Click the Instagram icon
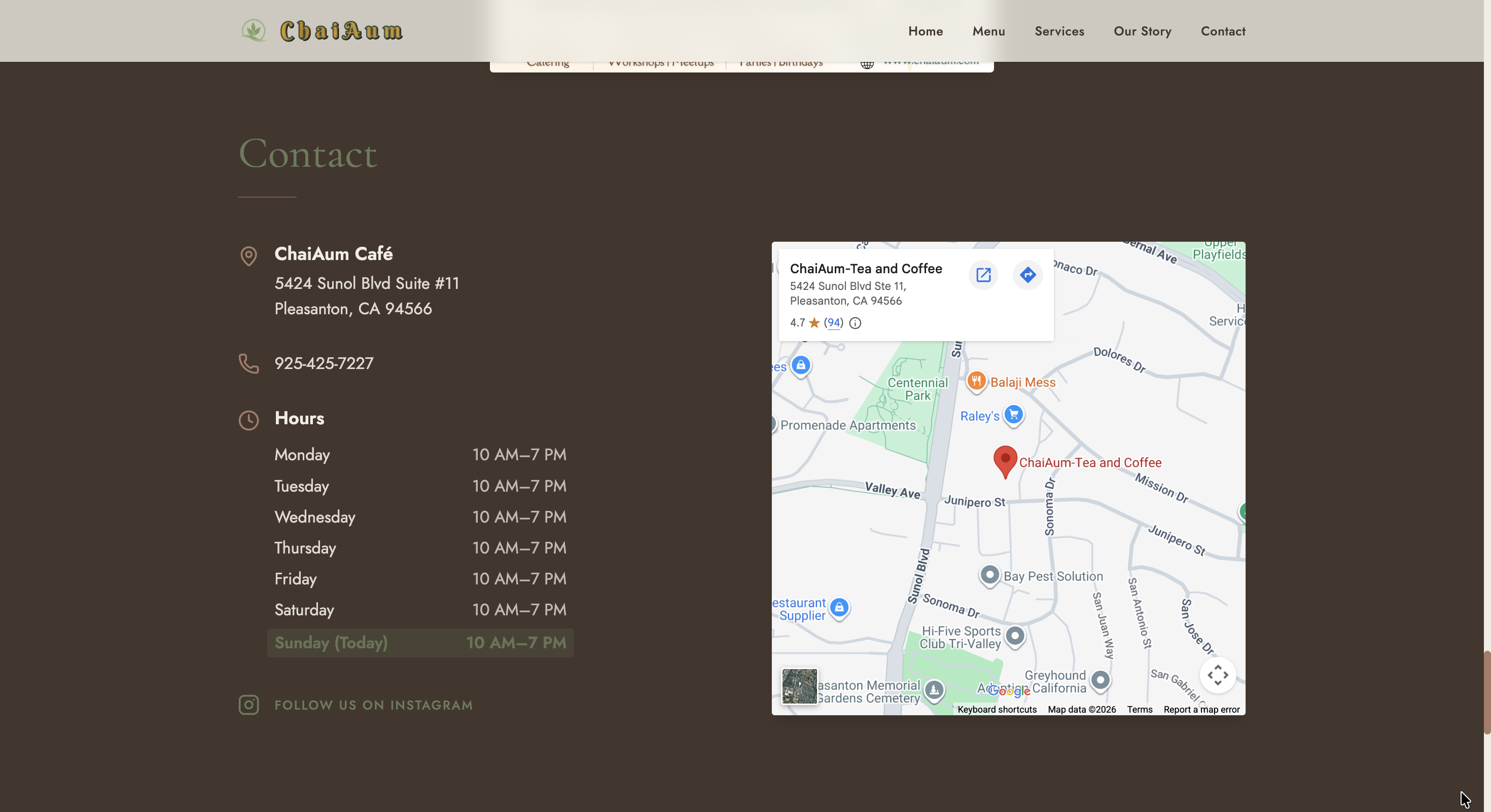Screen dimensions: 1491x812 click(249, 705)
